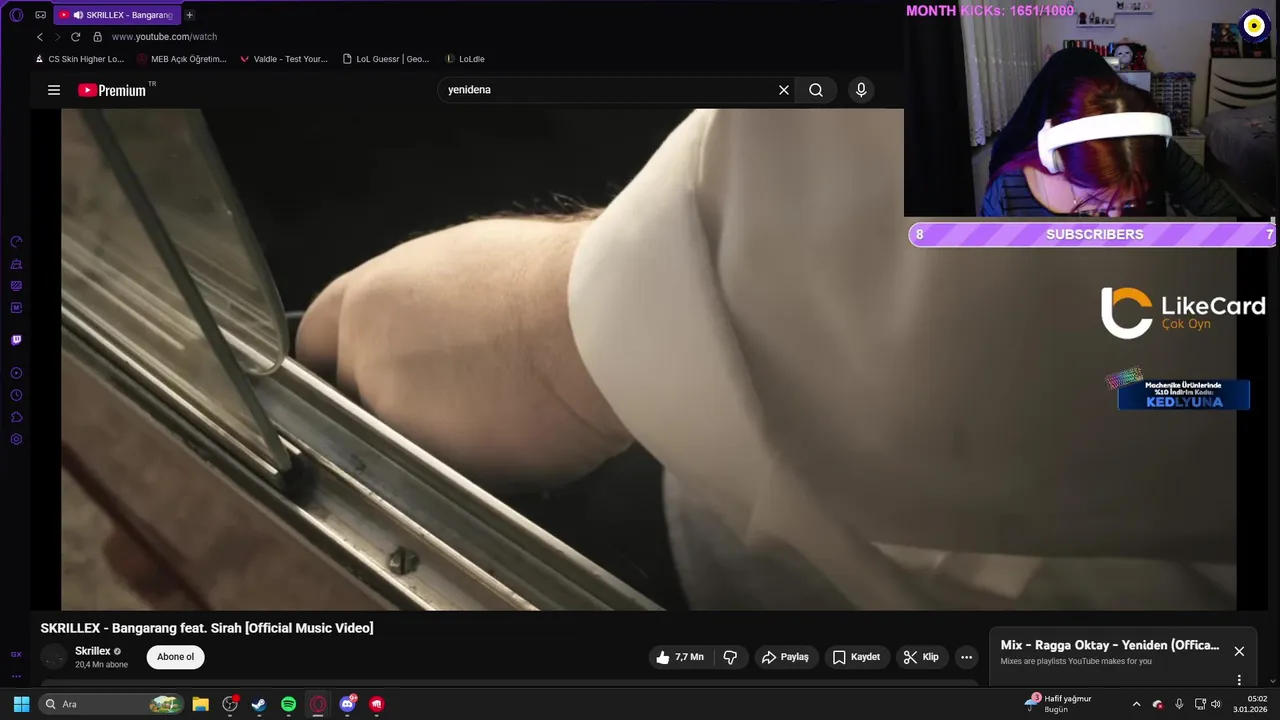Viewport: 1280px width, 720px height.
Task: Go forward in browser history
Action: tap(57, 37)
